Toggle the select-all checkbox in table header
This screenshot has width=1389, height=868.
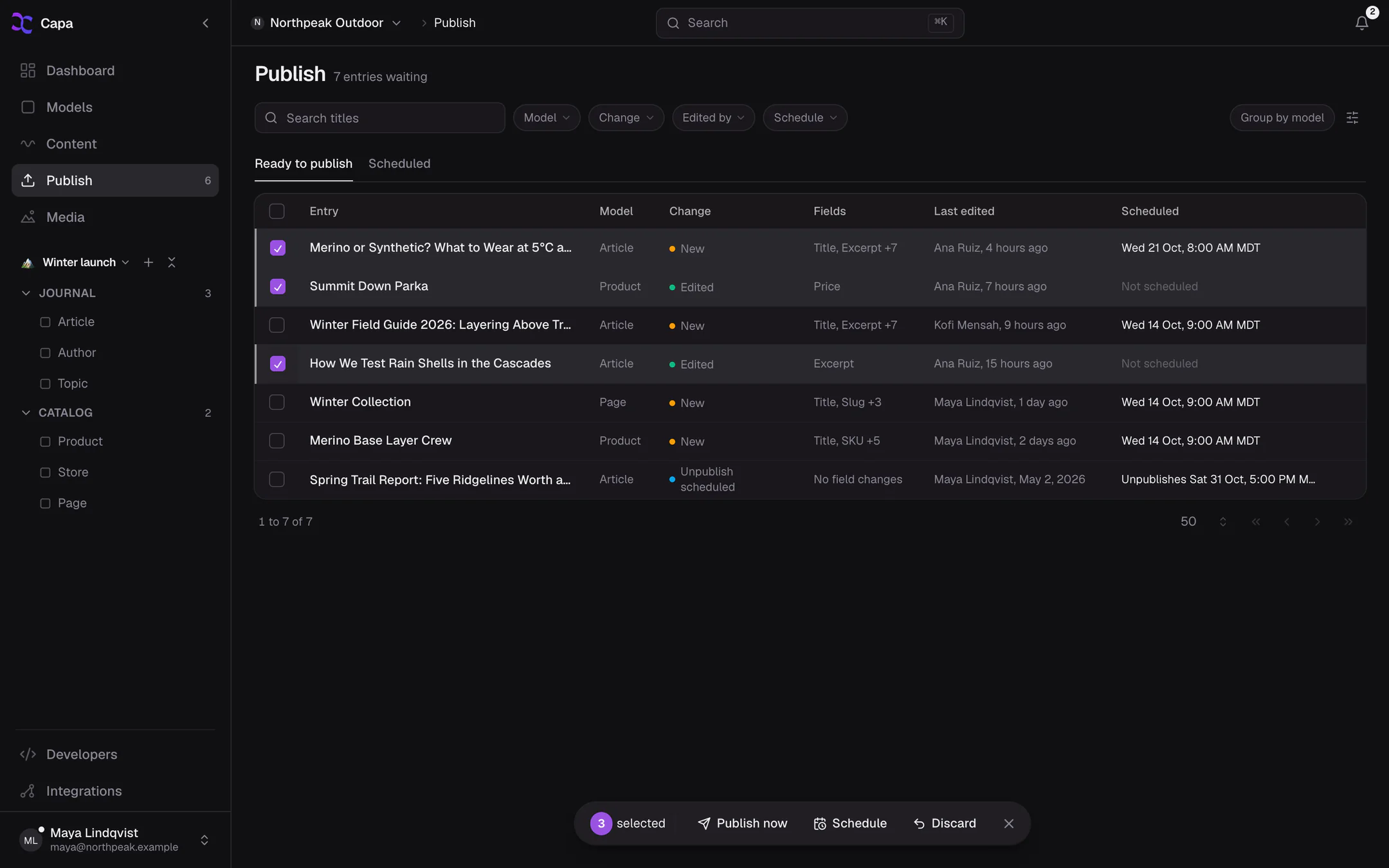277,211
